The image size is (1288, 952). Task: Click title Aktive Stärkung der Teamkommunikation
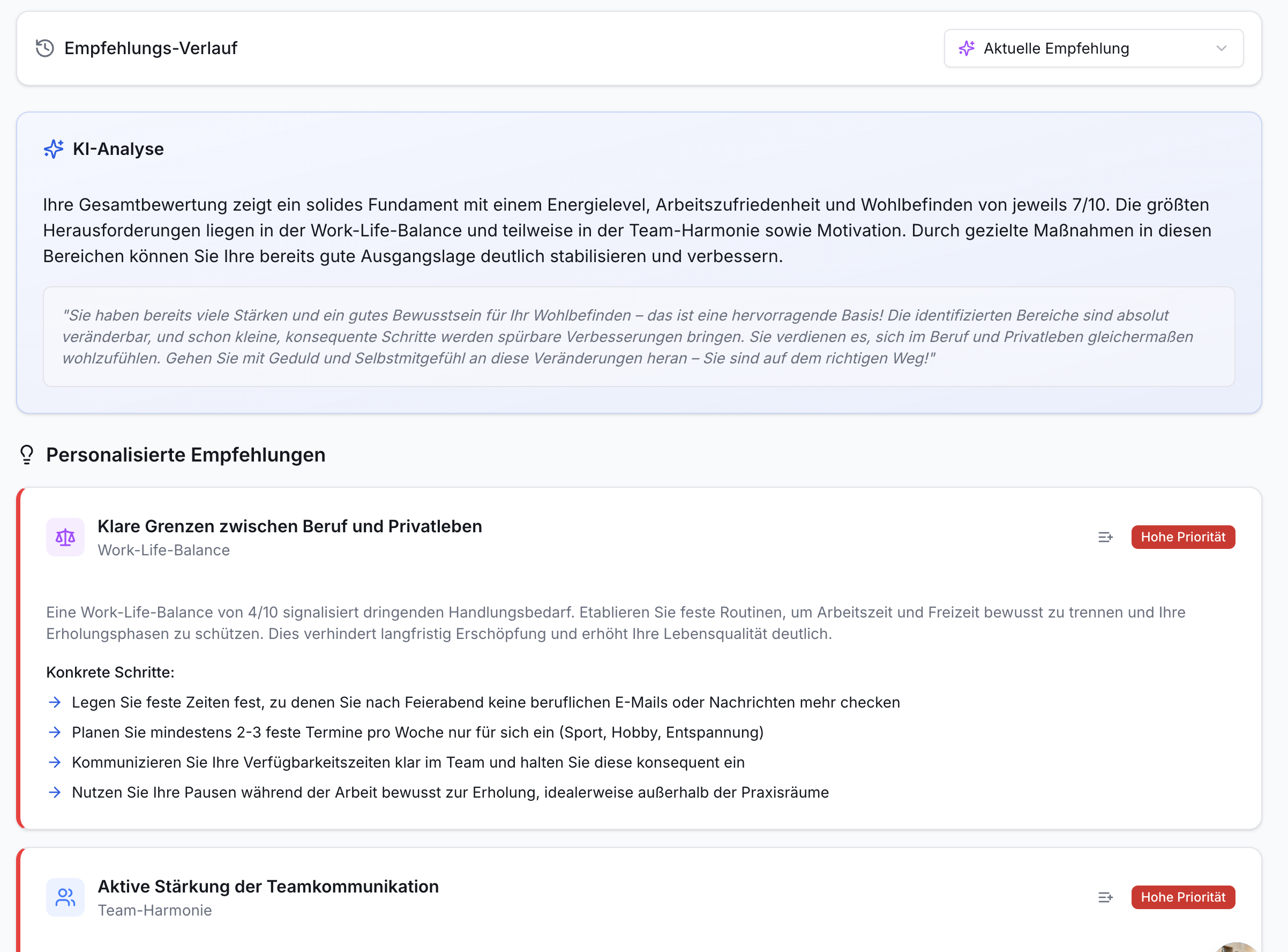[x=268, y=886]
